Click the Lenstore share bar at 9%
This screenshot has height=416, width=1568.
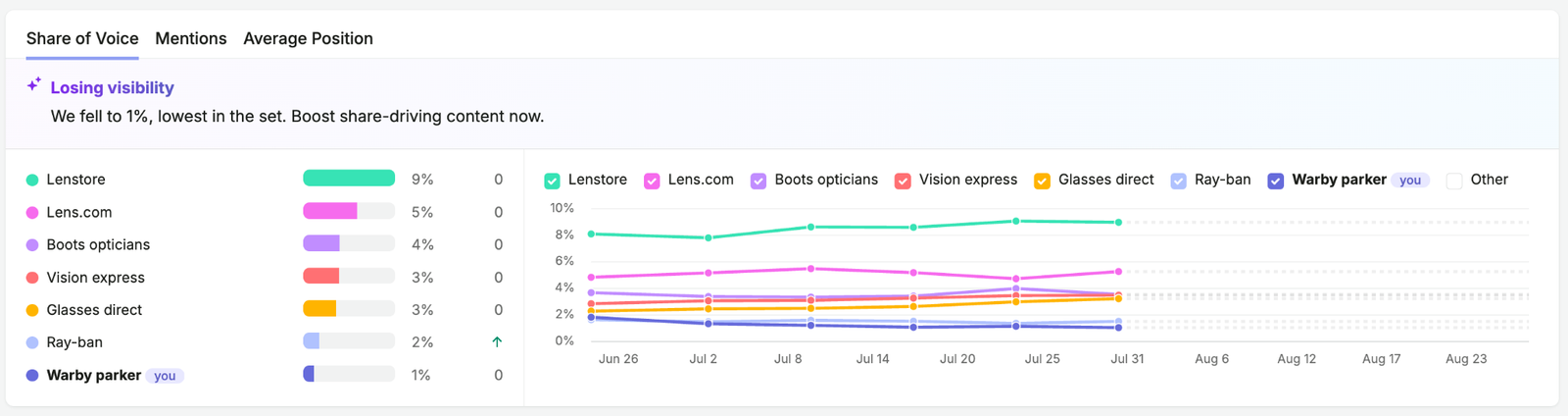tap(349, 179)
